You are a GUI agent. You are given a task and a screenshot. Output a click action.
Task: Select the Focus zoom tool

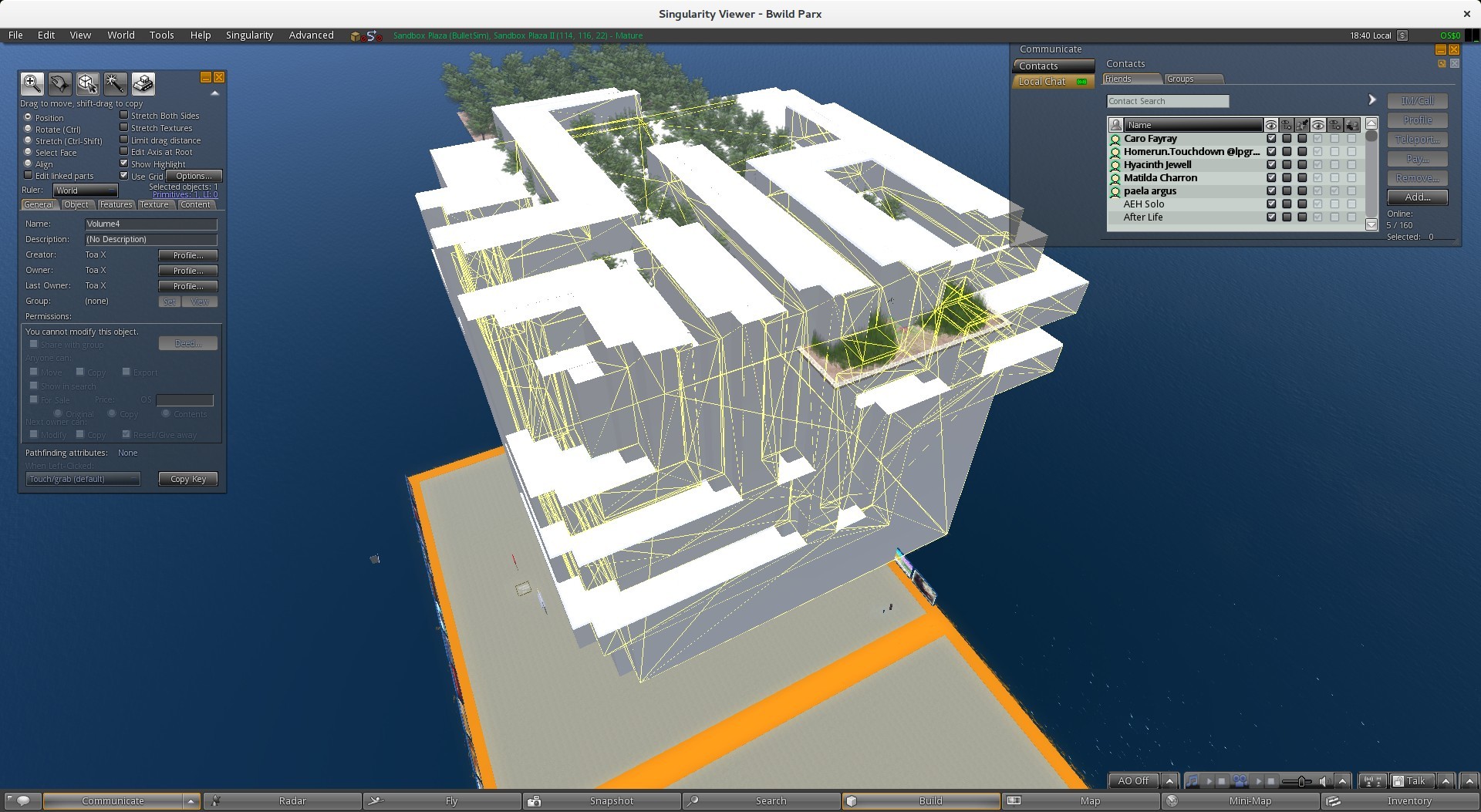pos(32,83)
